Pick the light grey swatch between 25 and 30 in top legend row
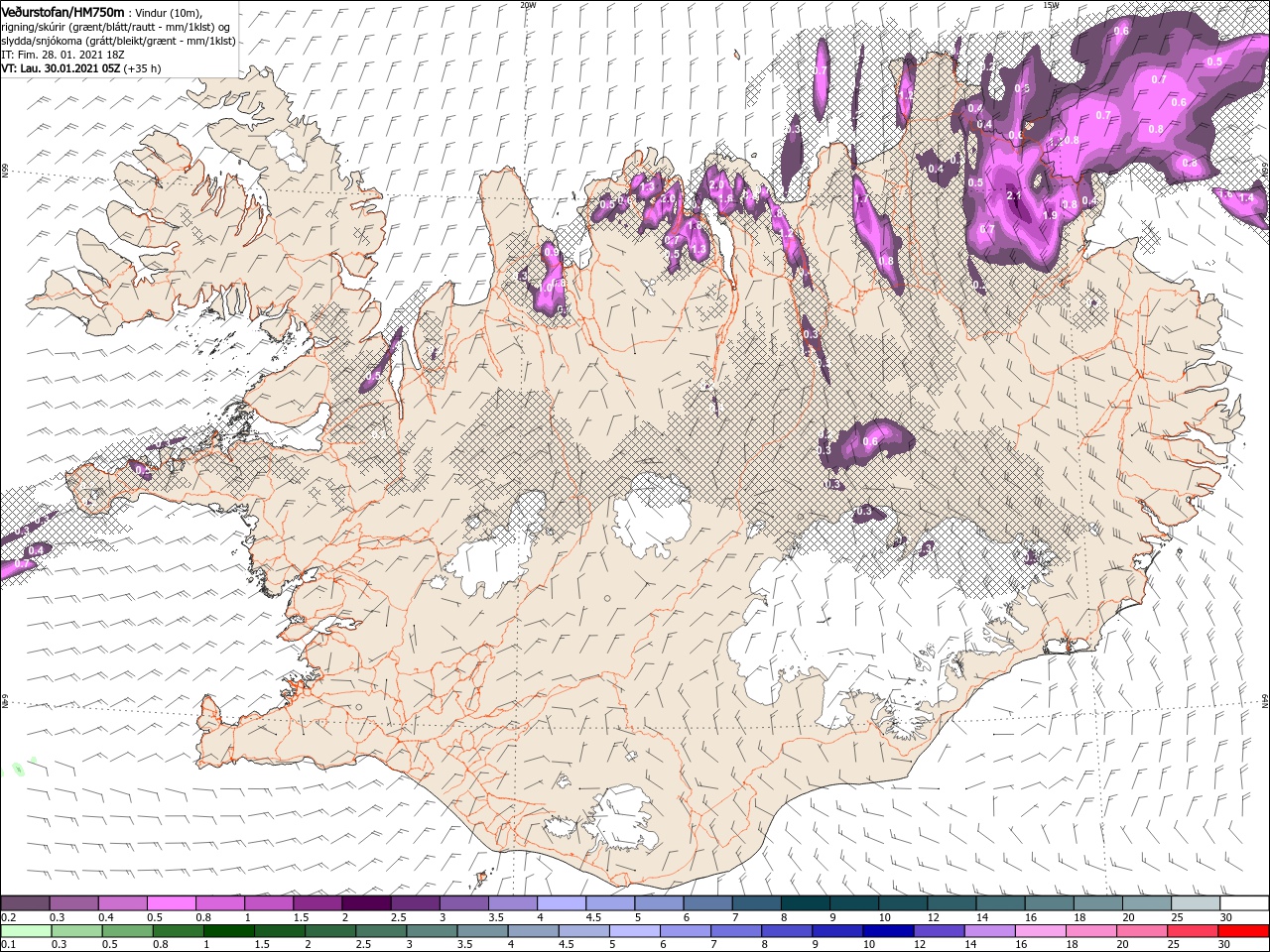This screenshot has height=952, width=1270. (1196, 903)
